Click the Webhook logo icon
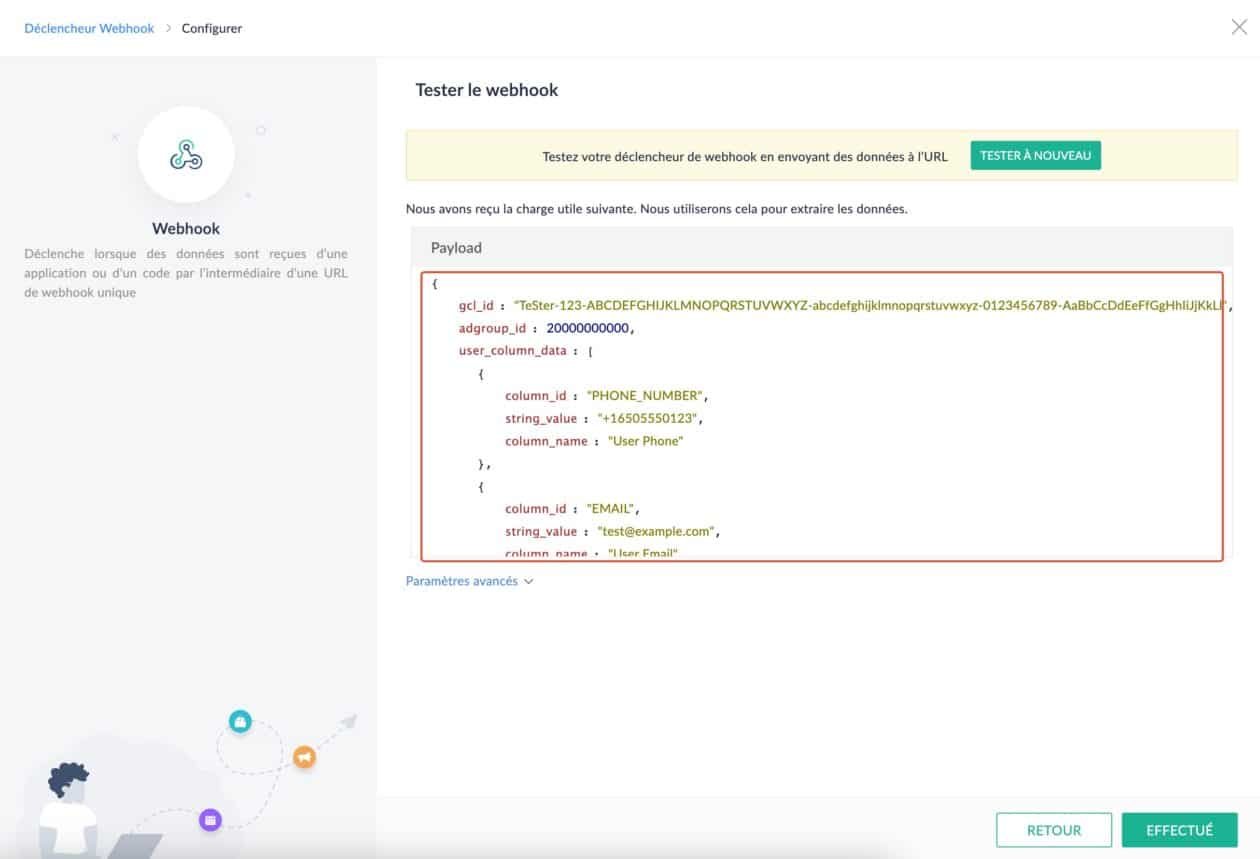1260x859 pixels. point(186,155)
